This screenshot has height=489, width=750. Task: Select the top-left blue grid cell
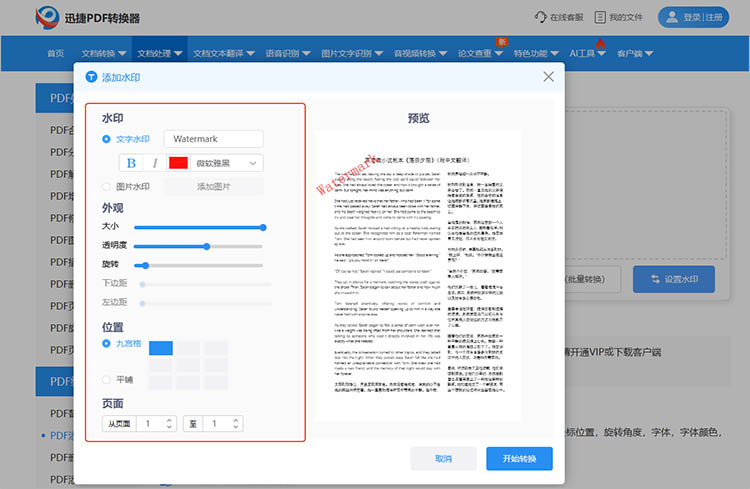(161, 348)
